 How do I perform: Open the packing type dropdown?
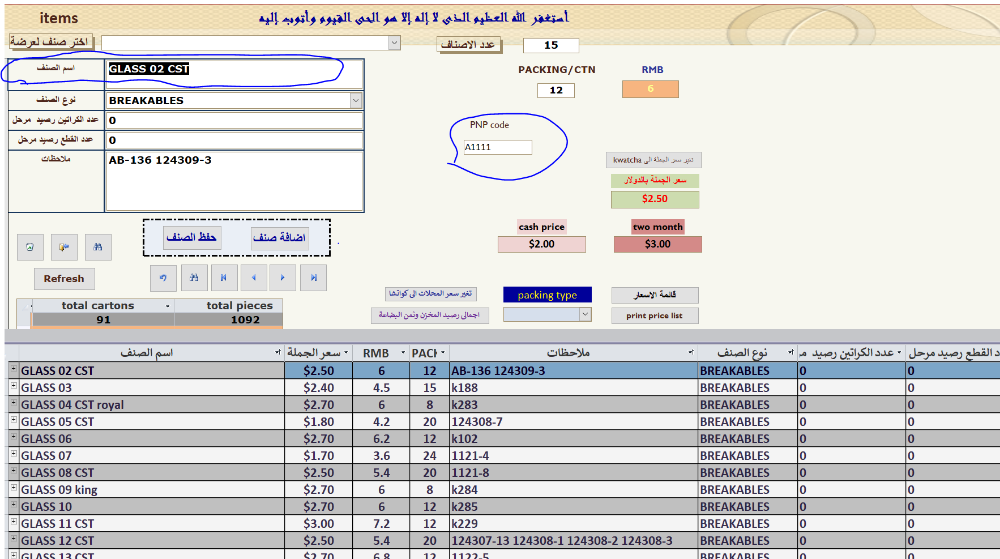[x=585, y=314]
